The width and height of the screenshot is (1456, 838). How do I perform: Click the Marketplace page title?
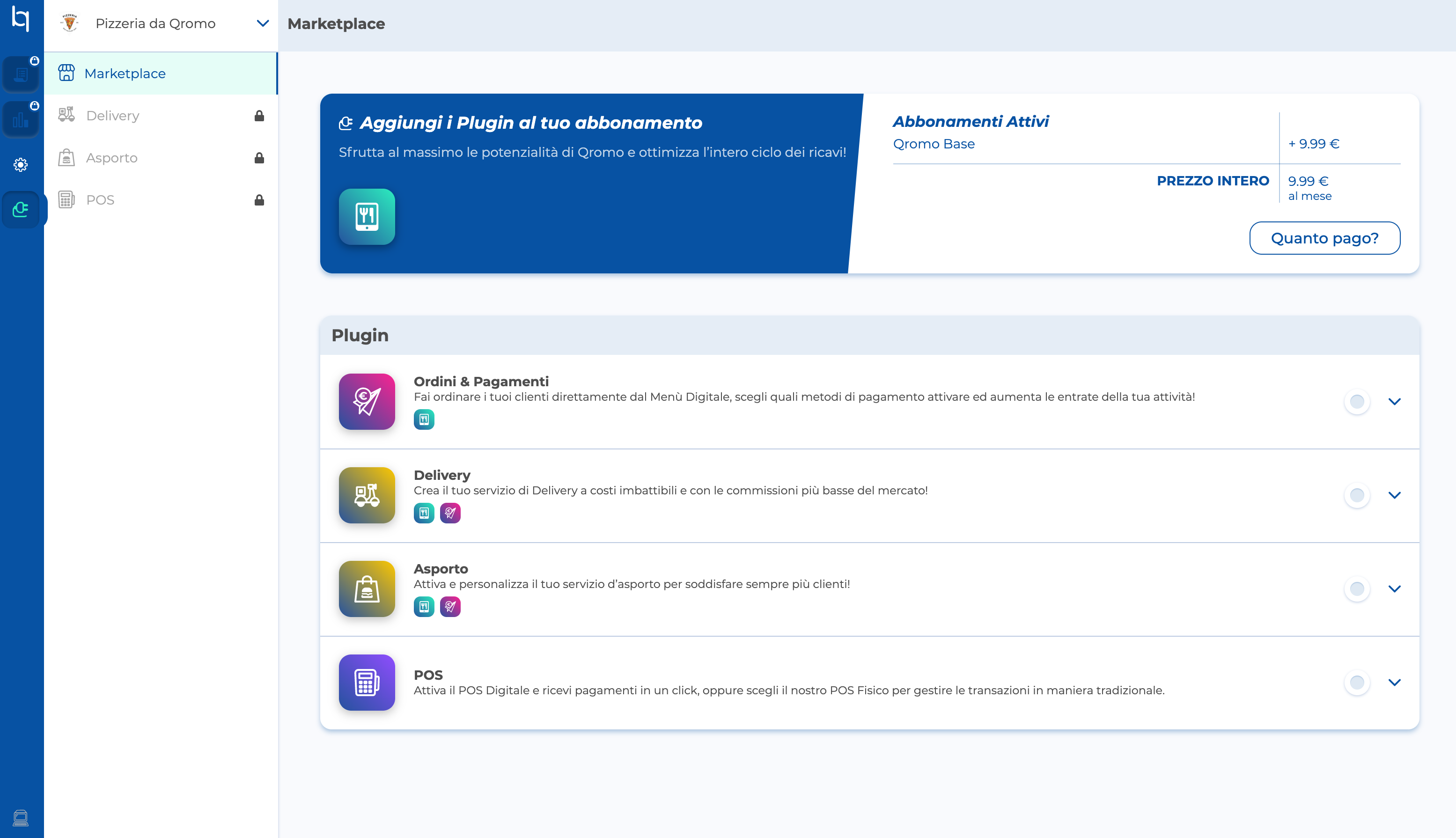336,23
